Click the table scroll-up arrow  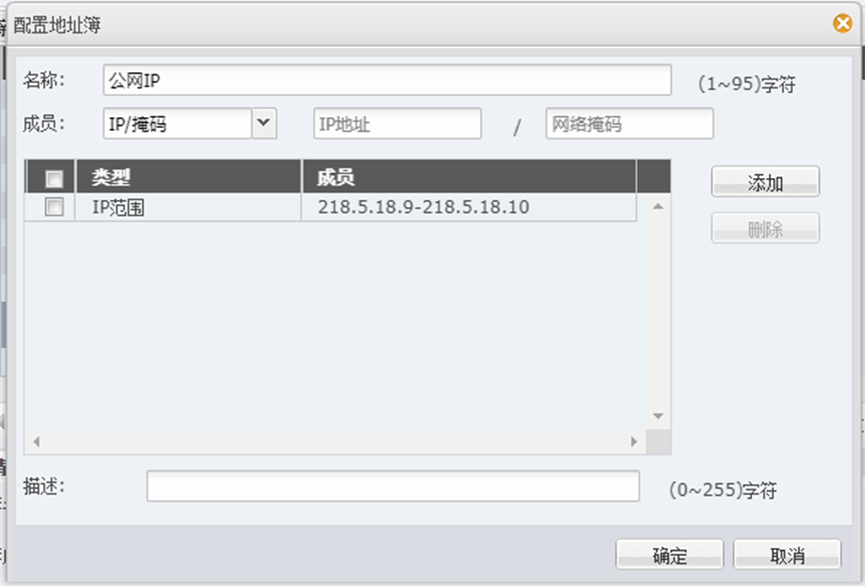pyautogui.click(x=658, y=206)
